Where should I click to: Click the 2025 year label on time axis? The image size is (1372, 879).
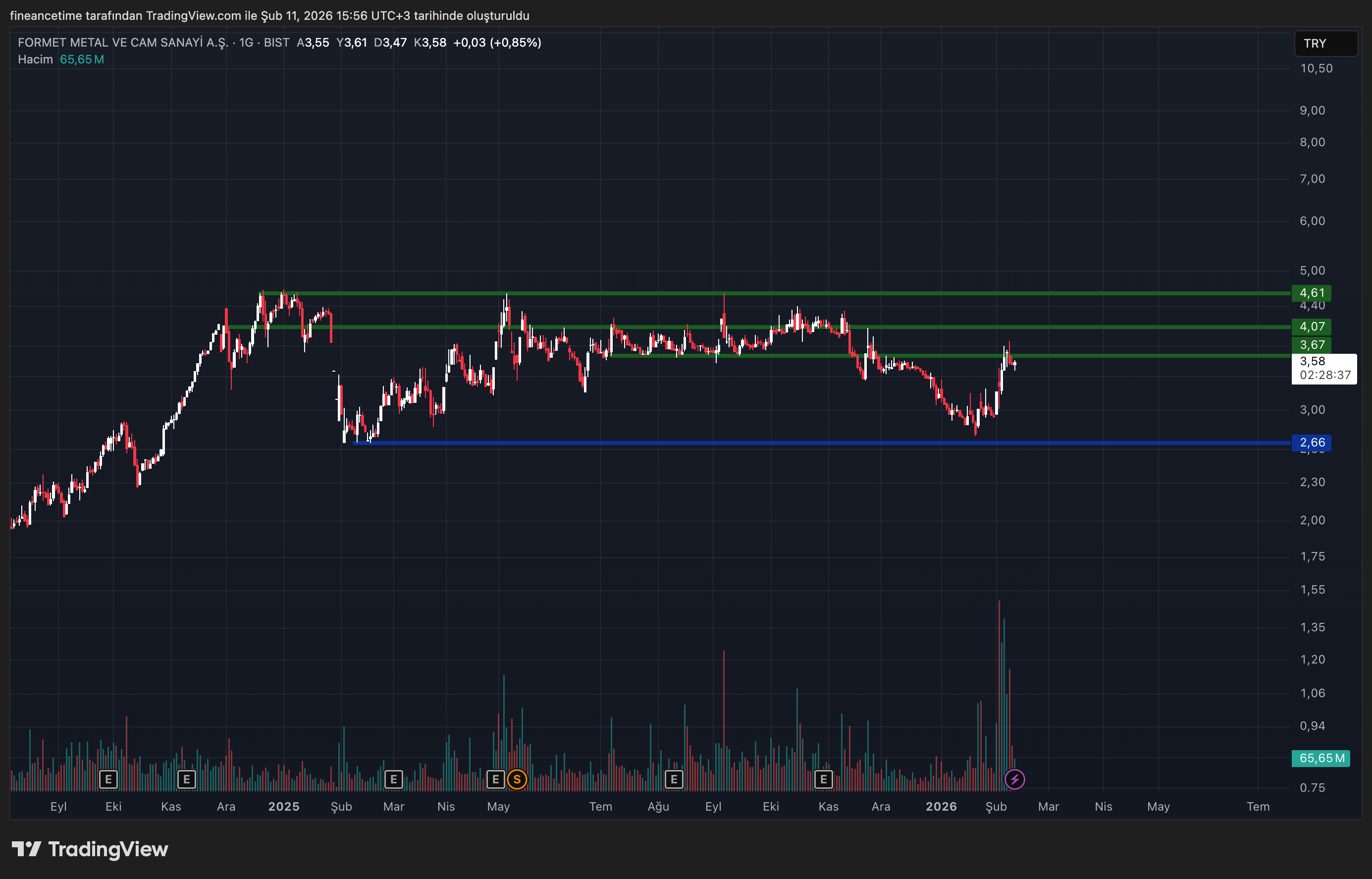pyautogui.click(x=283, y=807)
